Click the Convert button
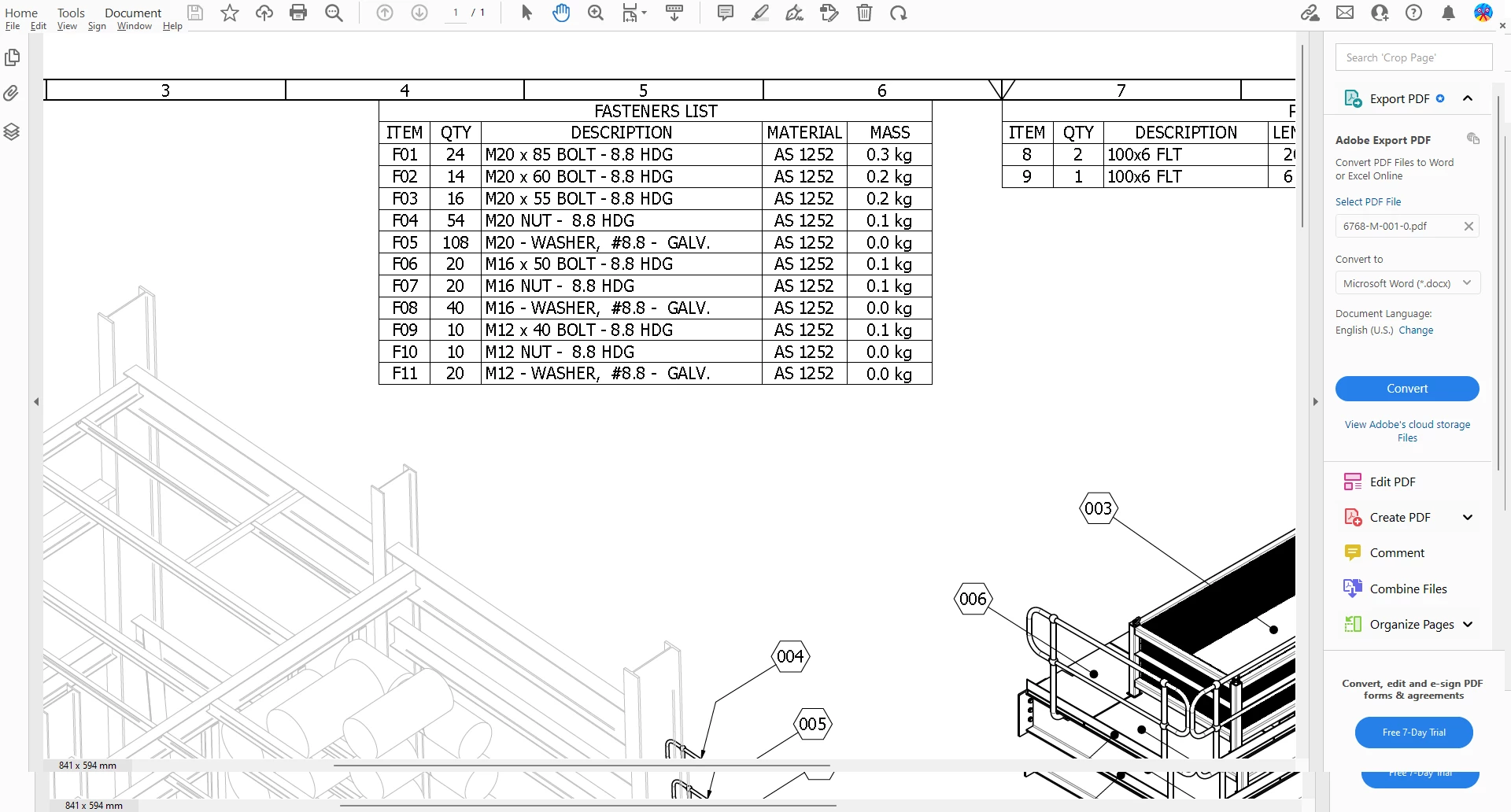The width and height of the screenshot is (1511, 812). pyautogui.click(x=1407, y=389)
